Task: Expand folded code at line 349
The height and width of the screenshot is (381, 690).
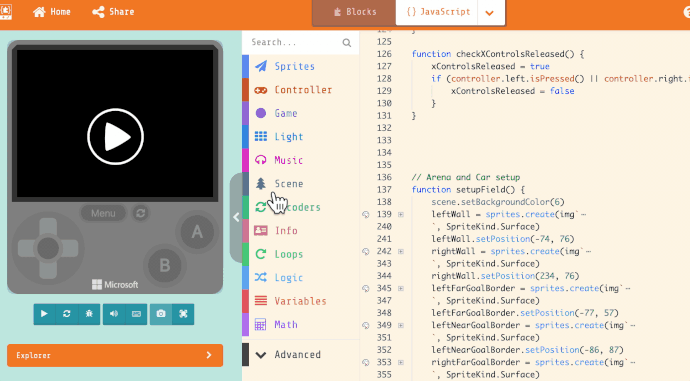Action: pyautogui.click(x=401, y=325)
